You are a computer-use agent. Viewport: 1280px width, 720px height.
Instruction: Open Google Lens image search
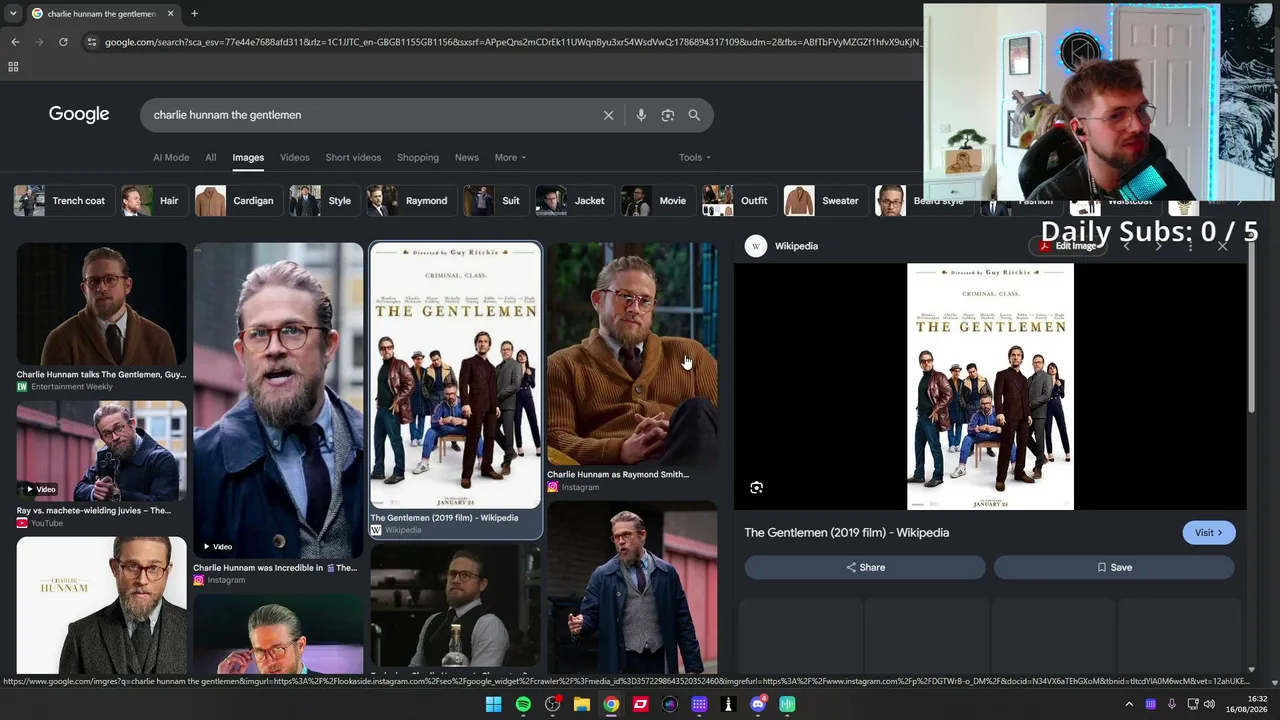[668, 115]
